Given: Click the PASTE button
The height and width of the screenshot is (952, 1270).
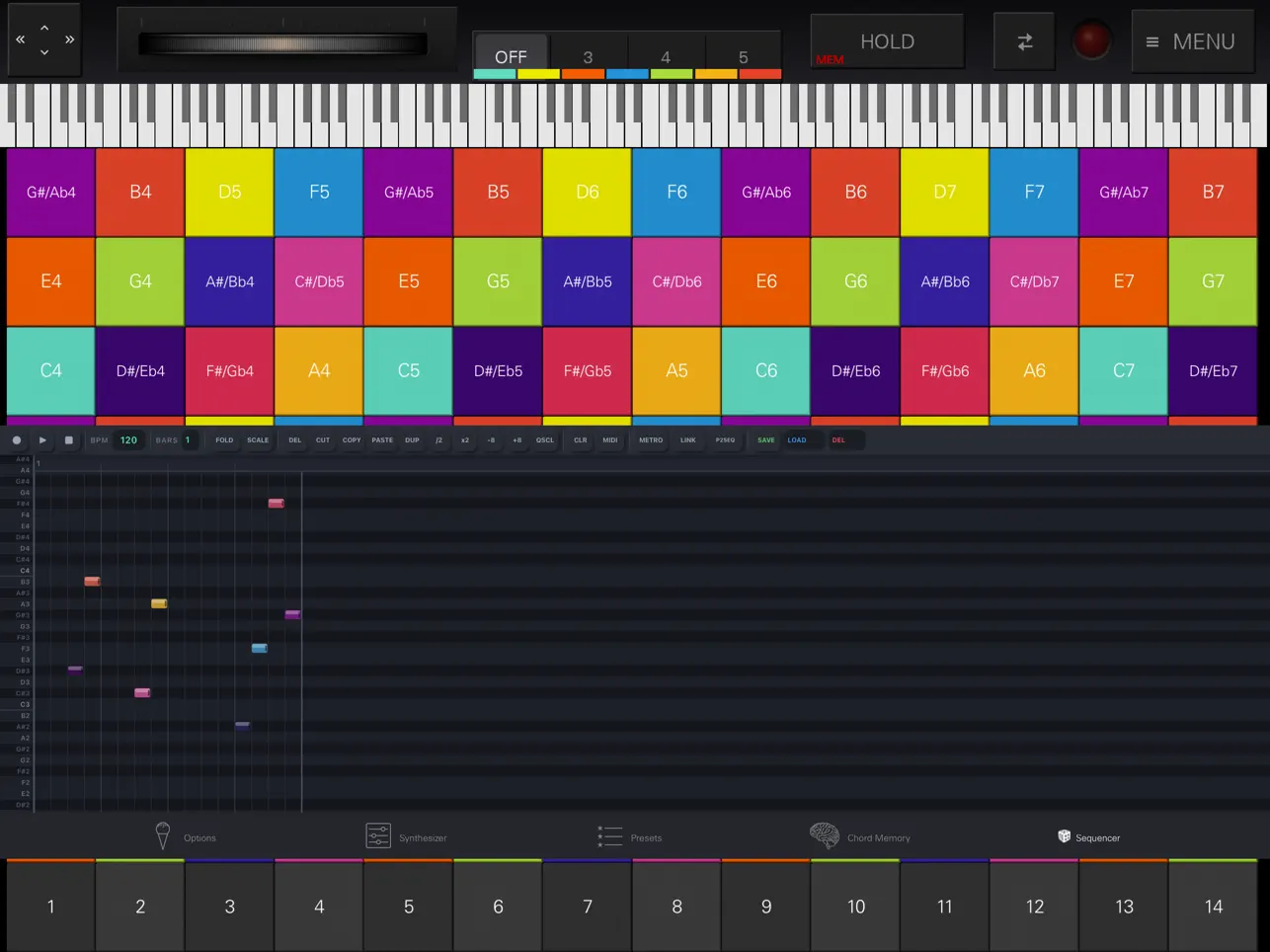Looking at the screenshot, I should 382,440.
